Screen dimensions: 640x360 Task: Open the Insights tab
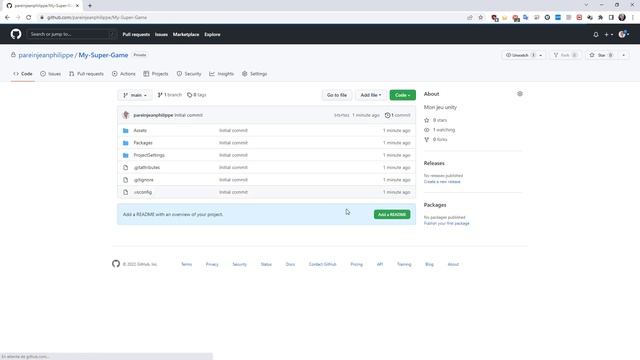(222, 74)
